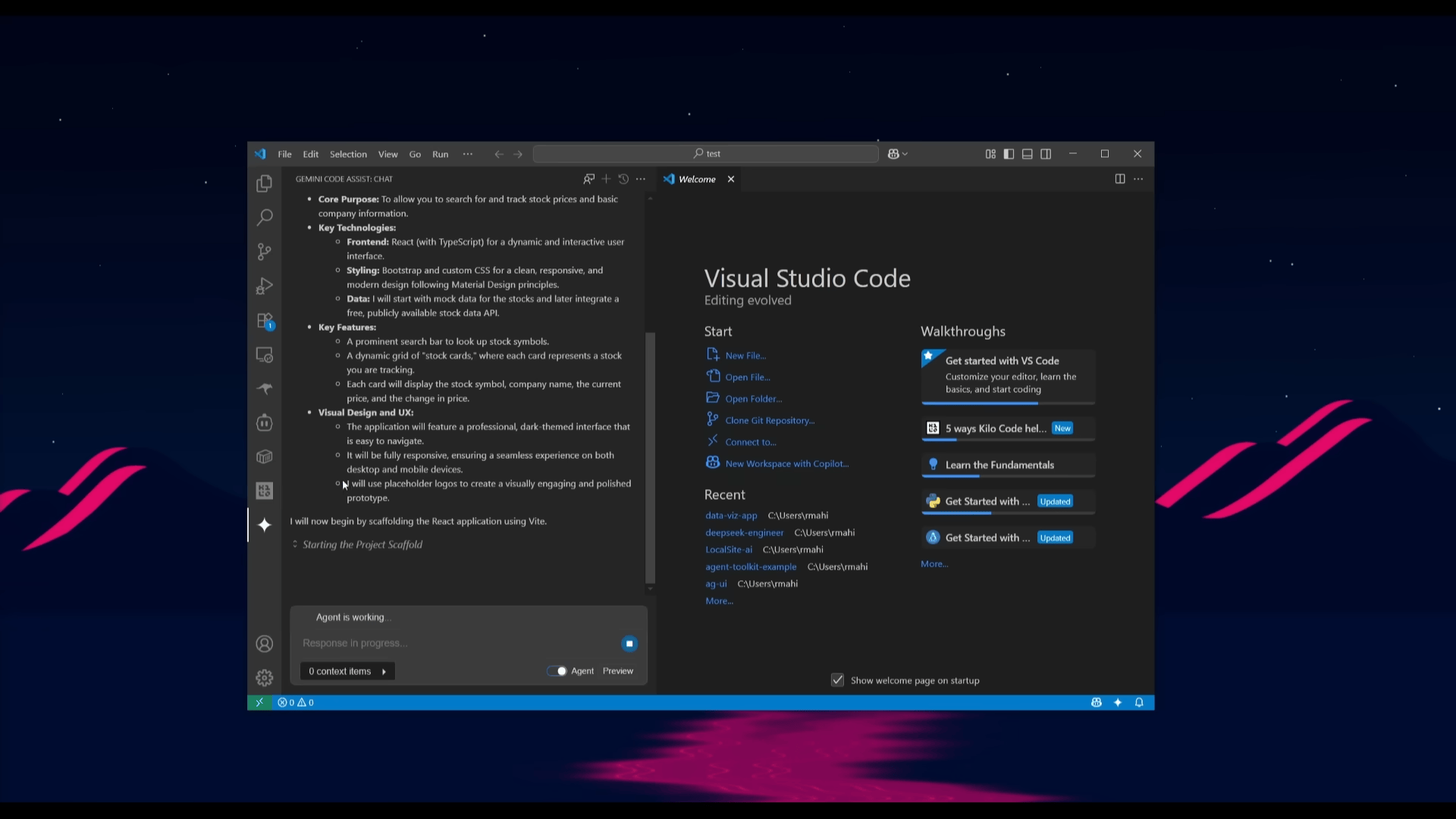Split the editor to the right
This screenshot has width=1456, height=819.
coord(1120,179)
